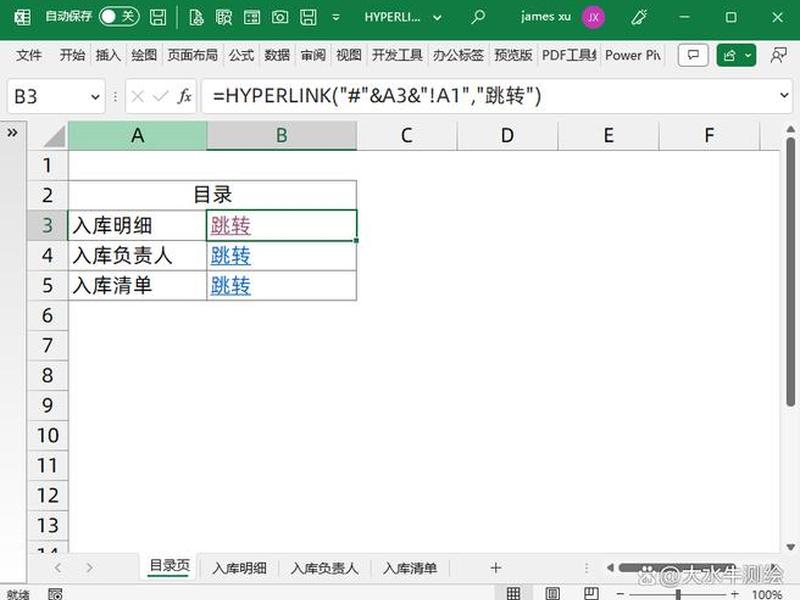Open the 开发工具 ribbon tab

(397, 55)
